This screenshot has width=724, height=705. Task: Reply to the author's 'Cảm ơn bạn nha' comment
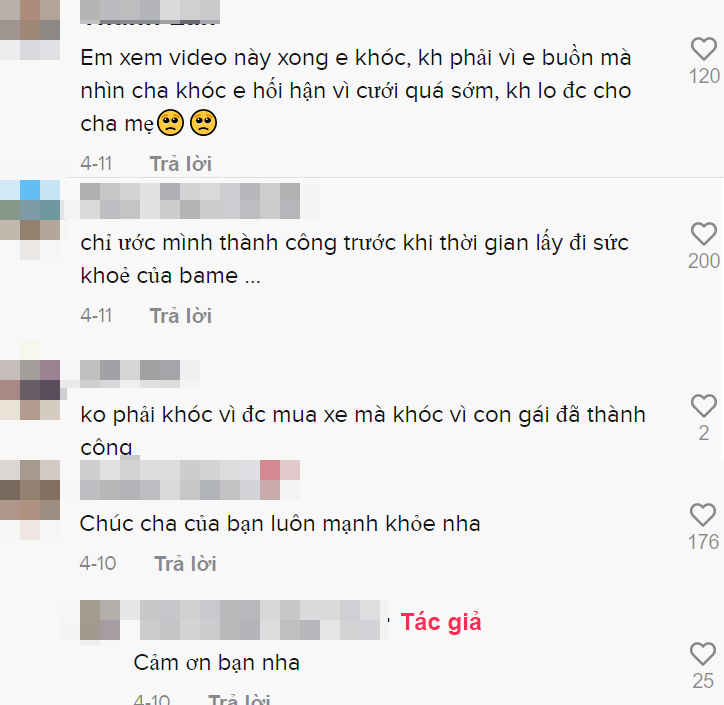pos(239,699)
